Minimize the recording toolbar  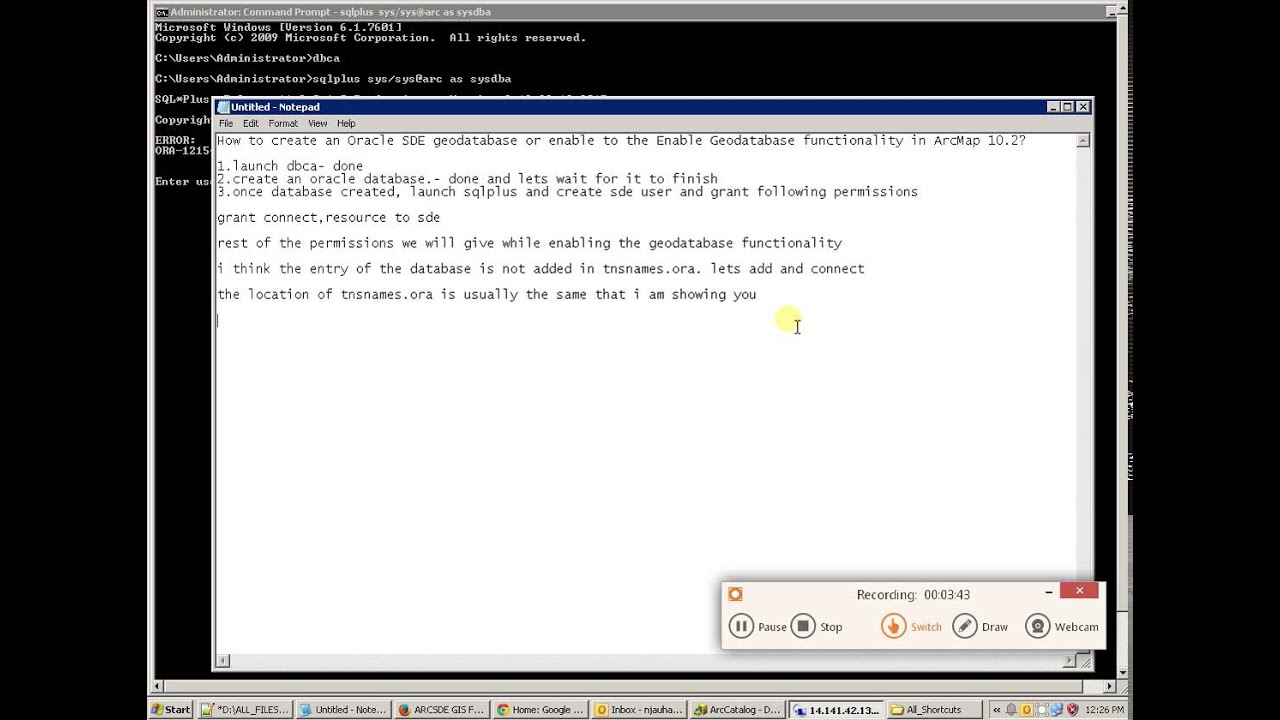click(x=1048, y=592)
